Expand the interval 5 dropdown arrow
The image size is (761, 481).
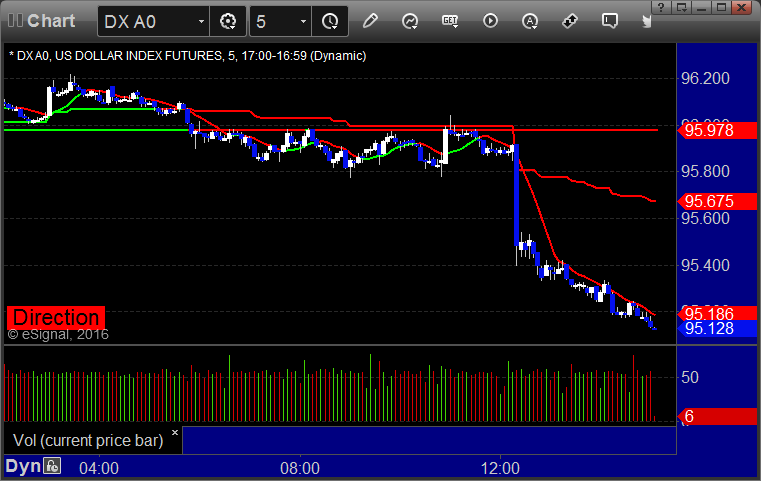point(303,21)
